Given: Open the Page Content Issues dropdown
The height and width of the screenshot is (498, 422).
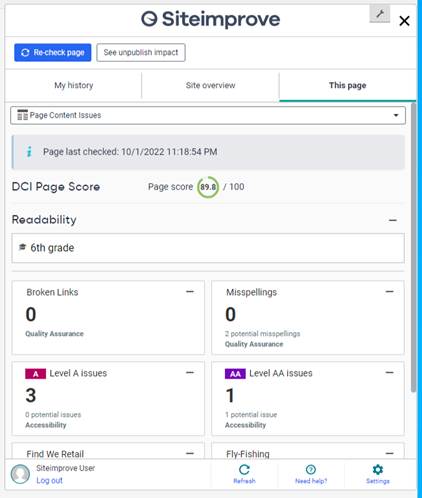Looking at the screenshot, I should click(x=208, y=115).
